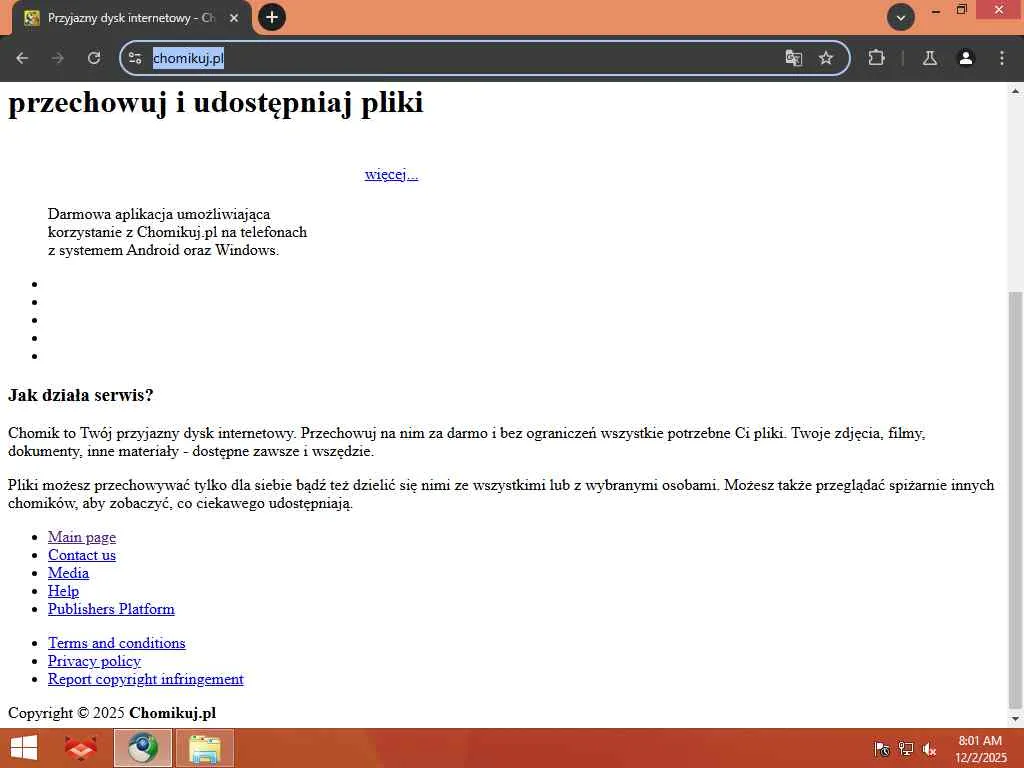The width and height of the screenshot is (1024, 768).
Task: Open the Contact us link
Action: (x=82, y=555)
